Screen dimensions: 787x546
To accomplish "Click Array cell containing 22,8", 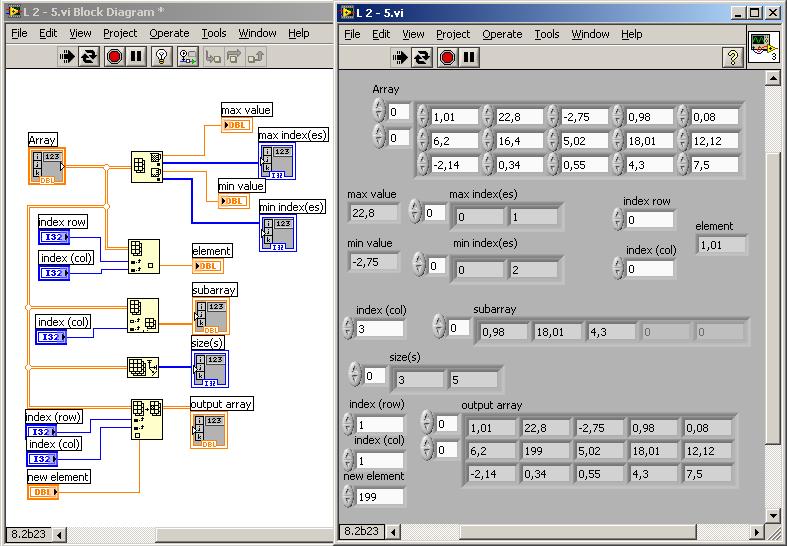I will click(x=520, y=117).
